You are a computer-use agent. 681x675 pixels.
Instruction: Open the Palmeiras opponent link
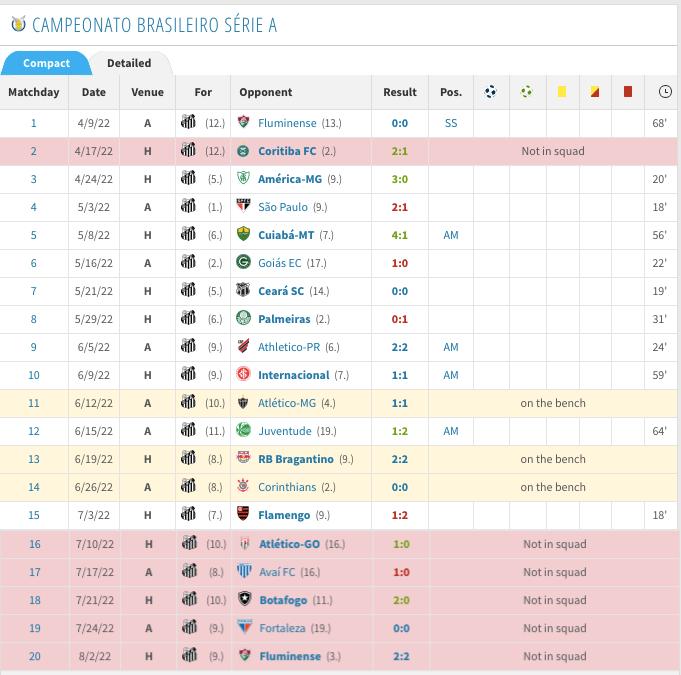(284, 319)
